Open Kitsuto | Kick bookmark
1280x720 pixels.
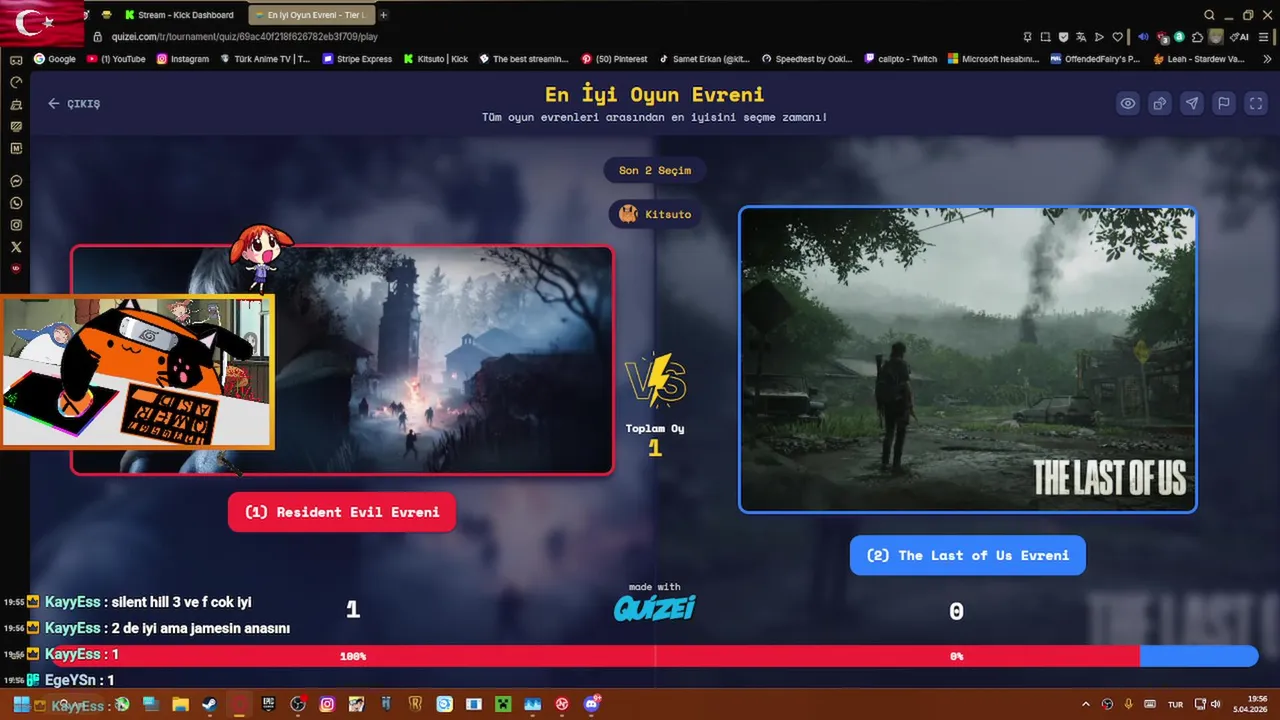(436, 59)
